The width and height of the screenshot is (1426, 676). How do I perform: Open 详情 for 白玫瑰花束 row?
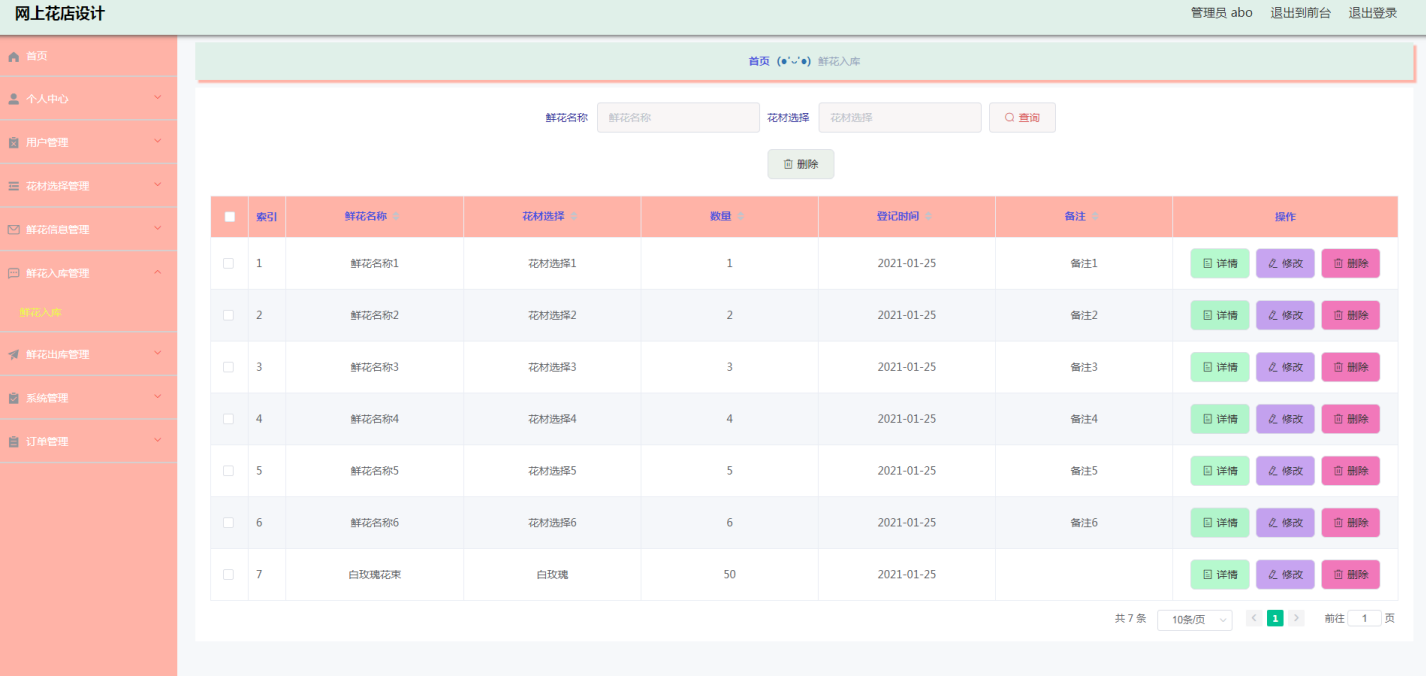click(1220, 575)
